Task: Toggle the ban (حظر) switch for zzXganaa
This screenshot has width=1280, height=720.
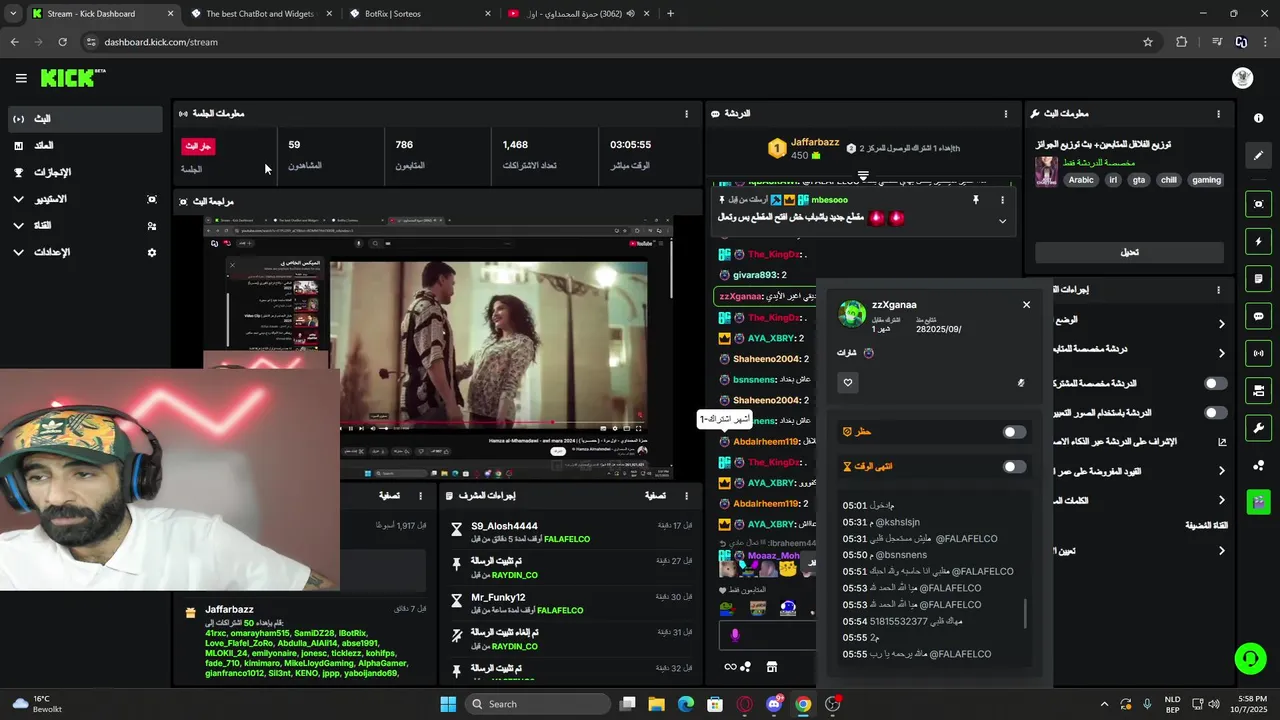Action: click(x=1014, y=432)
